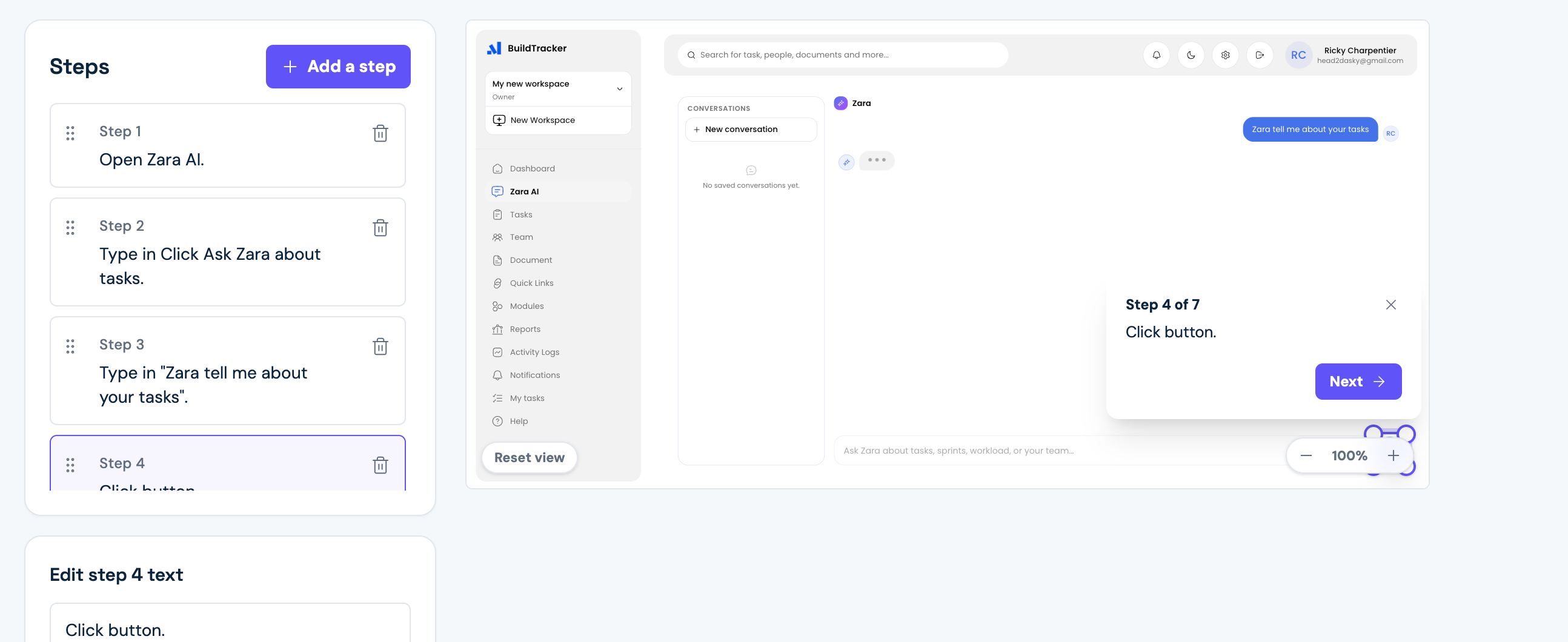This screenshot has width=1568, height=642.
Task: Open settings with the gear icon
Action: (1225, 55)
